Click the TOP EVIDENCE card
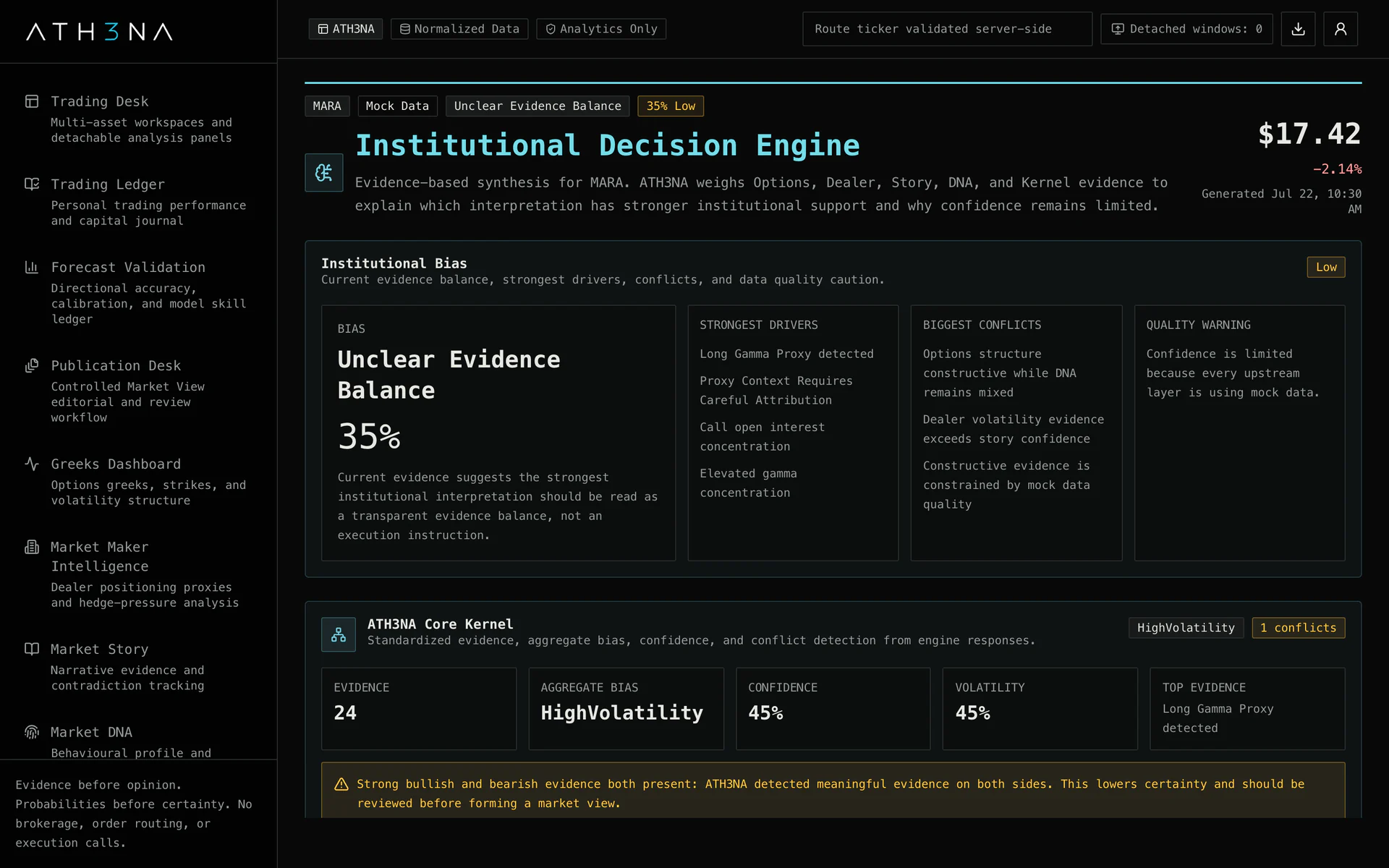The height and width of the screenshot is (868, 1389). click(1247, 709)
